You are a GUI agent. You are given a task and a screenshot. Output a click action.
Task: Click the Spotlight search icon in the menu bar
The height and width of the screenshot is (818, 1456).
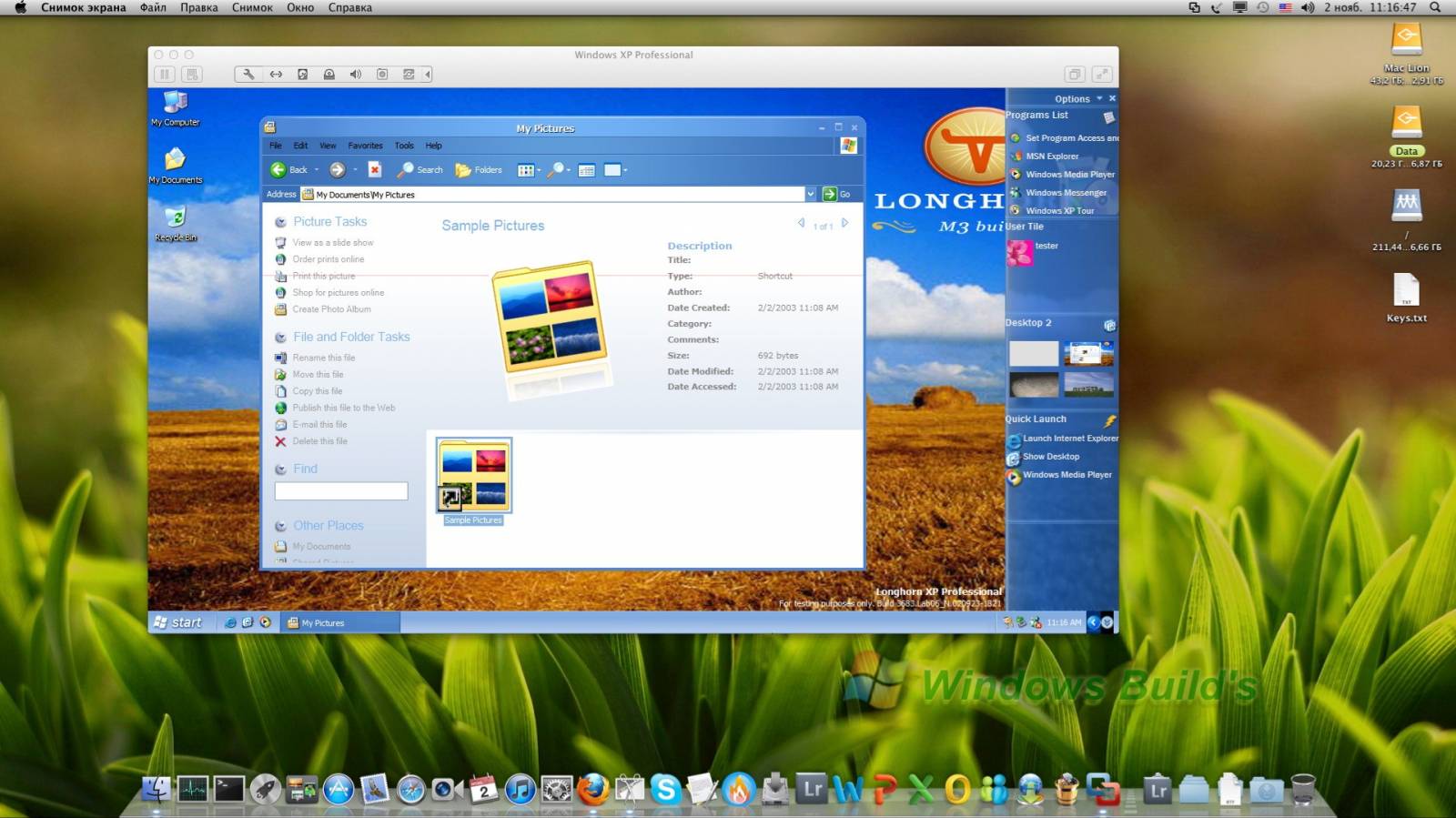click(1435, 7)
